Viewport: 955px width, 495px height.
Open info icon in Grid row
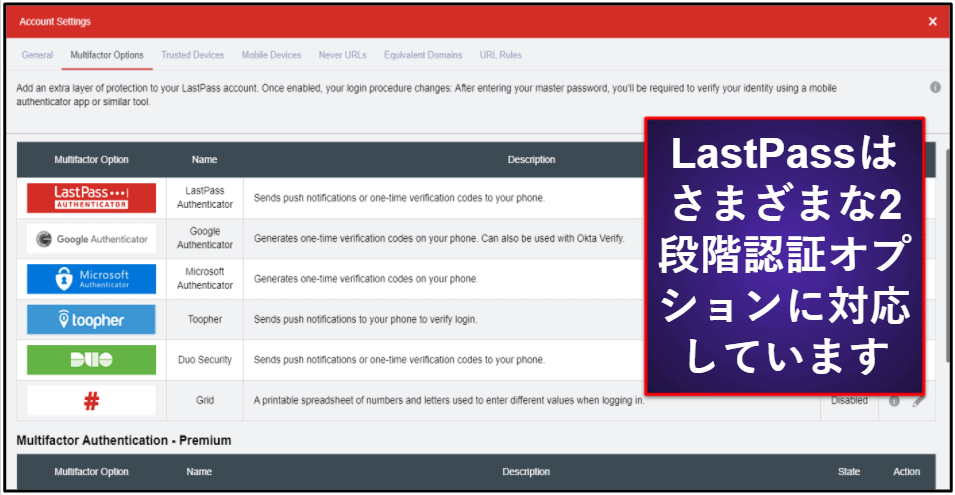pos(894,401)
